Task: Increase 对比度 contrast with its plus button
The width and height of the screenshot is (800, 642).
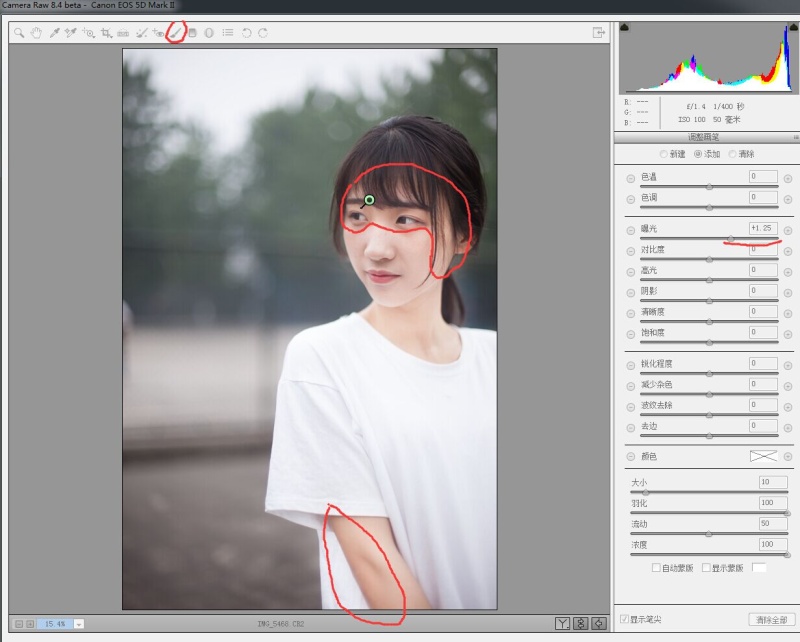Action: click(x=788, y=252)
